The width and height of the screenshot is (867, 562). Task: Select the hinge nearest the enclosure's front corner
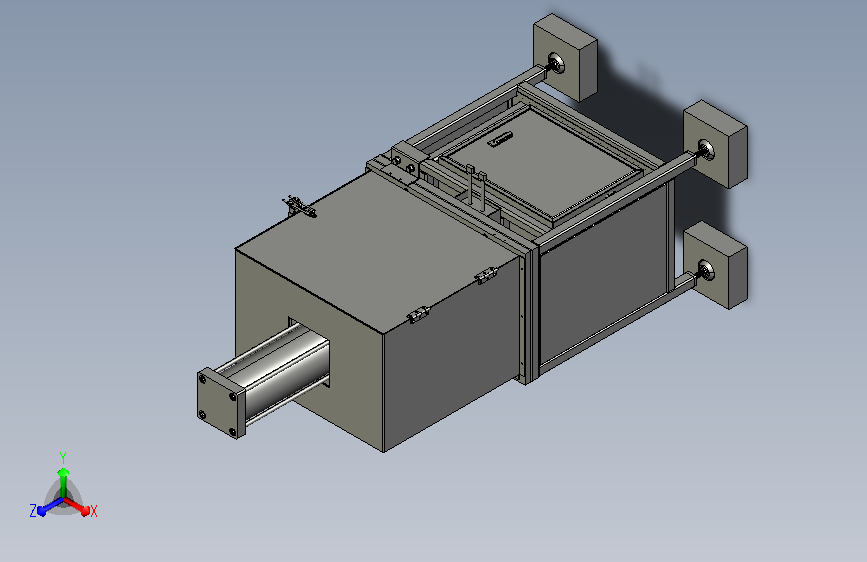(x=419, y=314)
